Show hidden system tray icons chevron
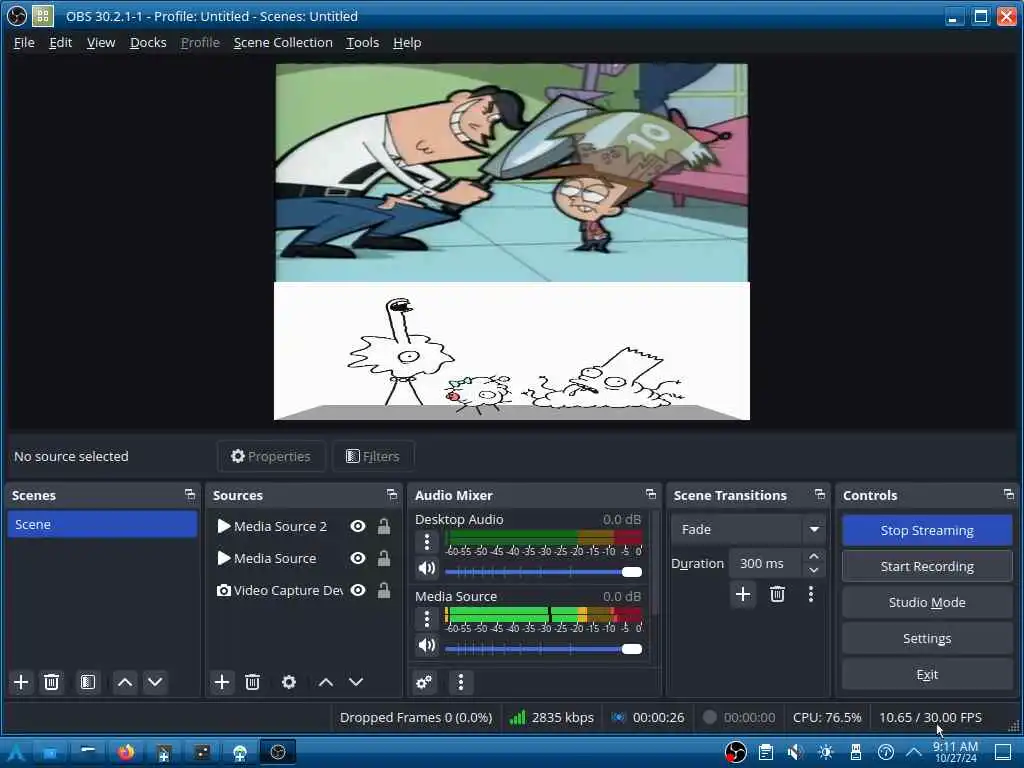Image resolution: width=1024 pixels, height=768 pixels. click(914, 752)
